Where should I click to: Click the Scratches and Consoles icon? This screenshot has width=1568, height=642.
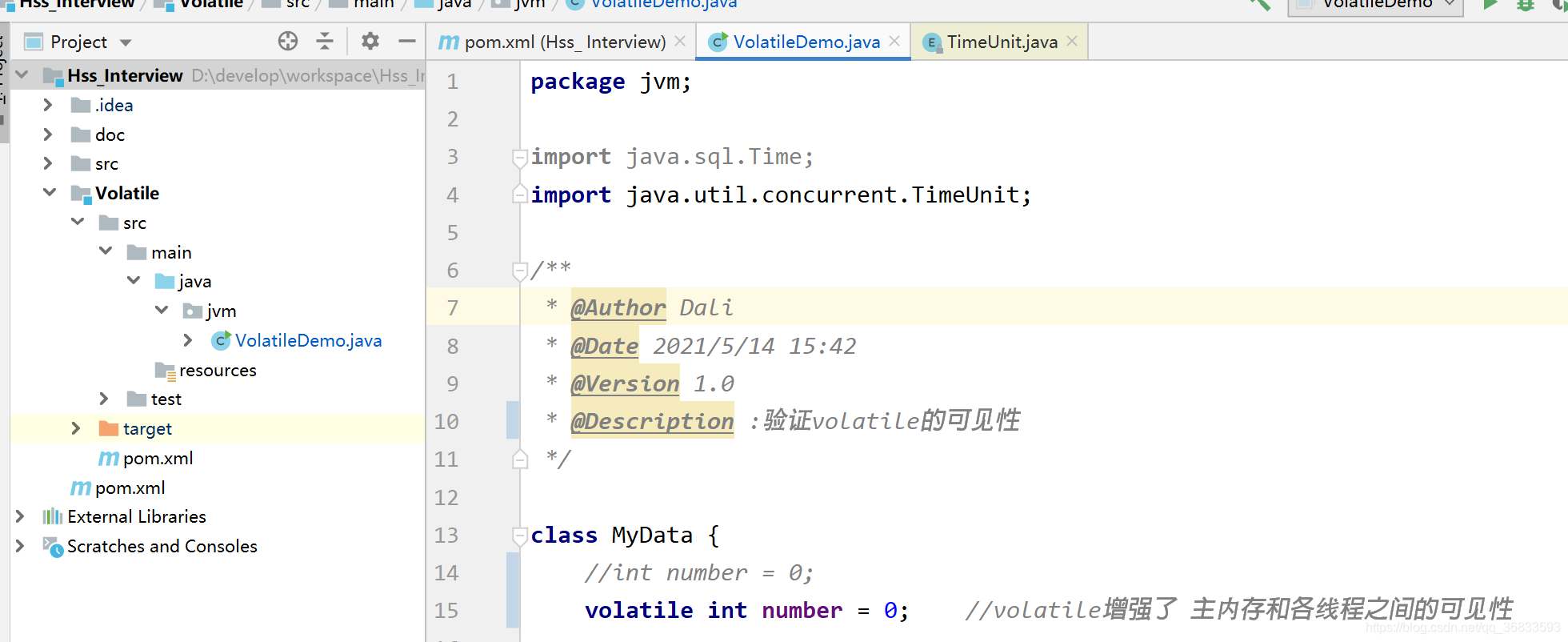53,547
